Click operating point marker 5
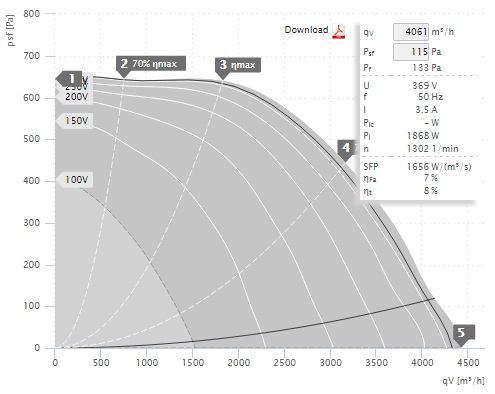Image resolution: width=495 pixels, height=394 pixels. pyautogui.click(x=464, y=333)
